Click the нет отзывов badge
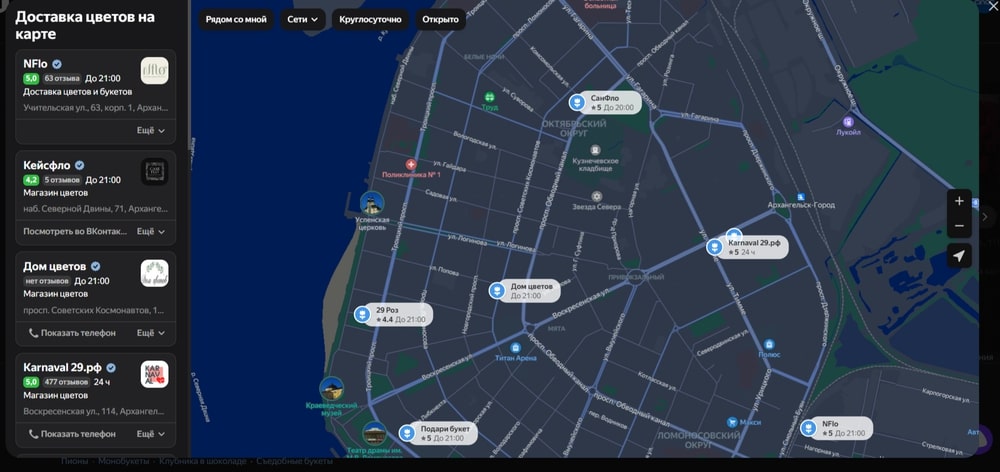The width and height of the screenshot is (1000, 472). [x=47, y=281]
